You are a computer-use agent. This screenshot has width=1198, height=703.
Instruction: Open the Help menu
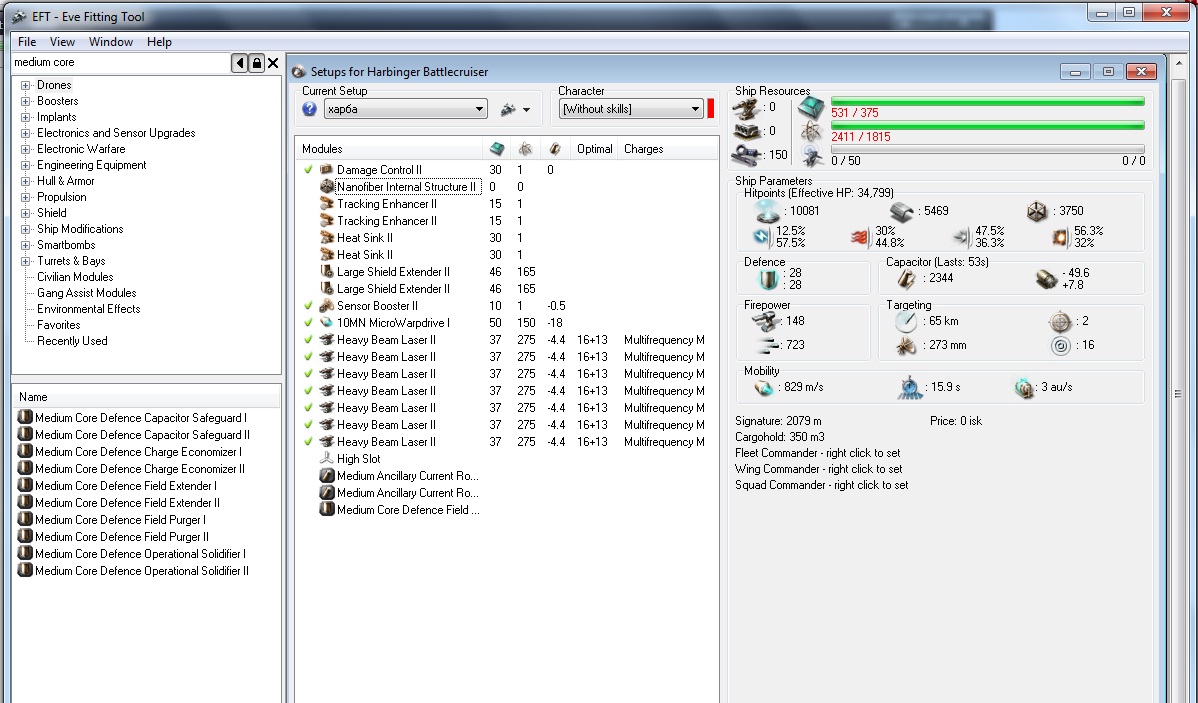[159, 42]
